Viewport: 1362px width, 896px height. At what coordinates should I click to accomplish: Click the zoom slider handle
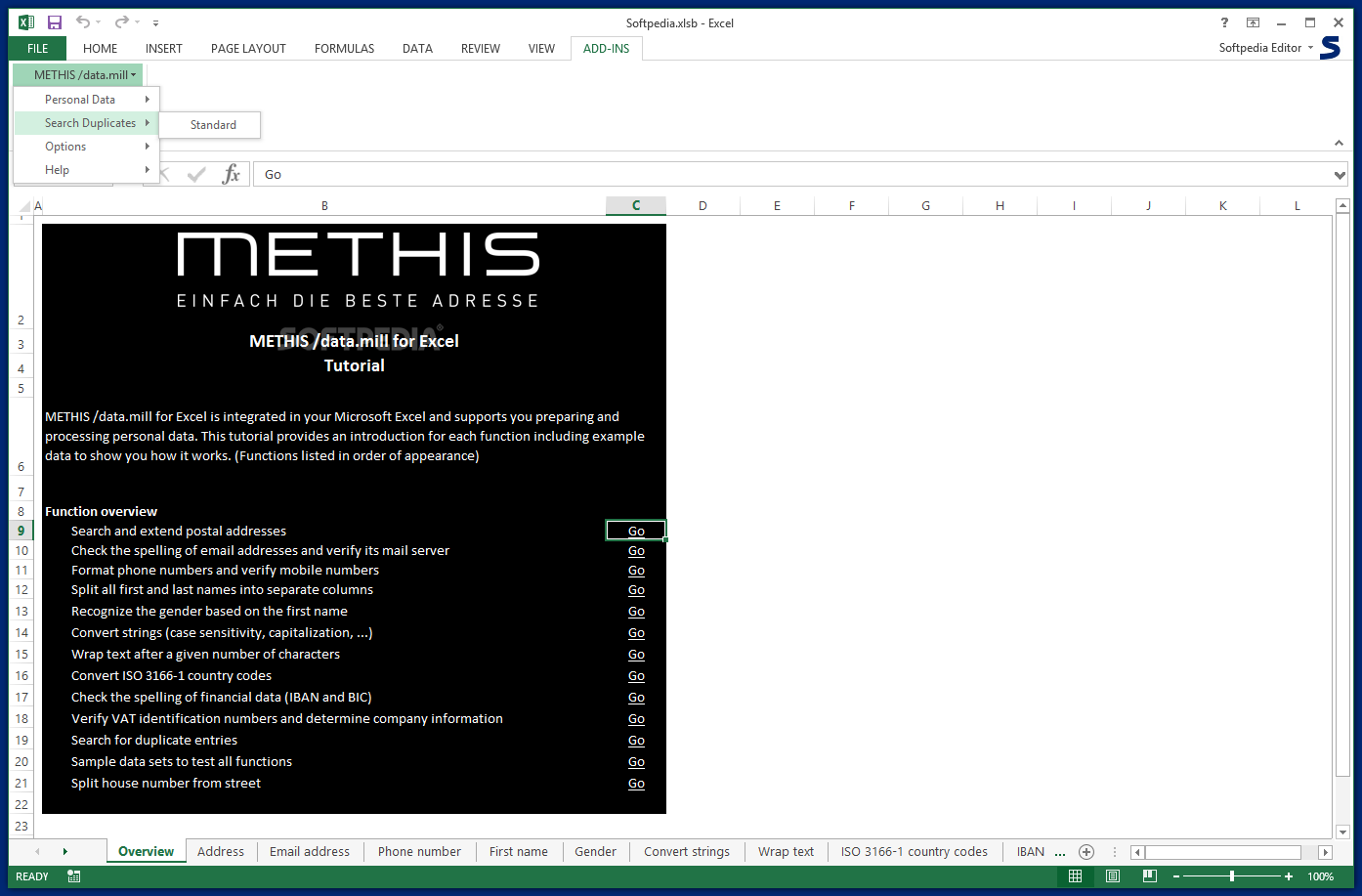[1232, 876]
